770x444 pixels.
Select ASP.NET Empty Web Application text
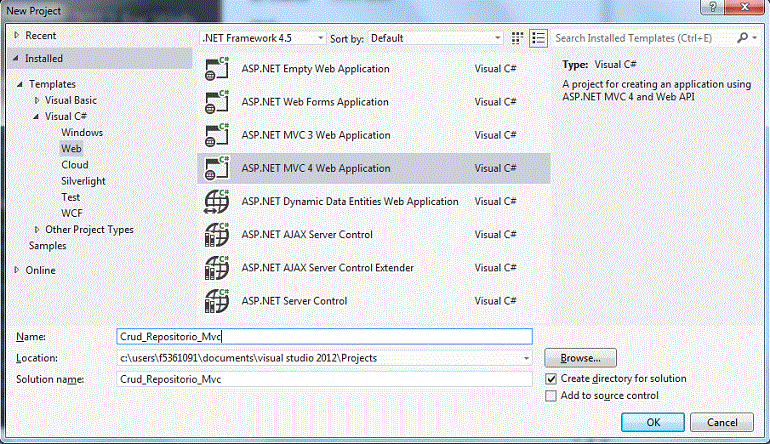315,69
